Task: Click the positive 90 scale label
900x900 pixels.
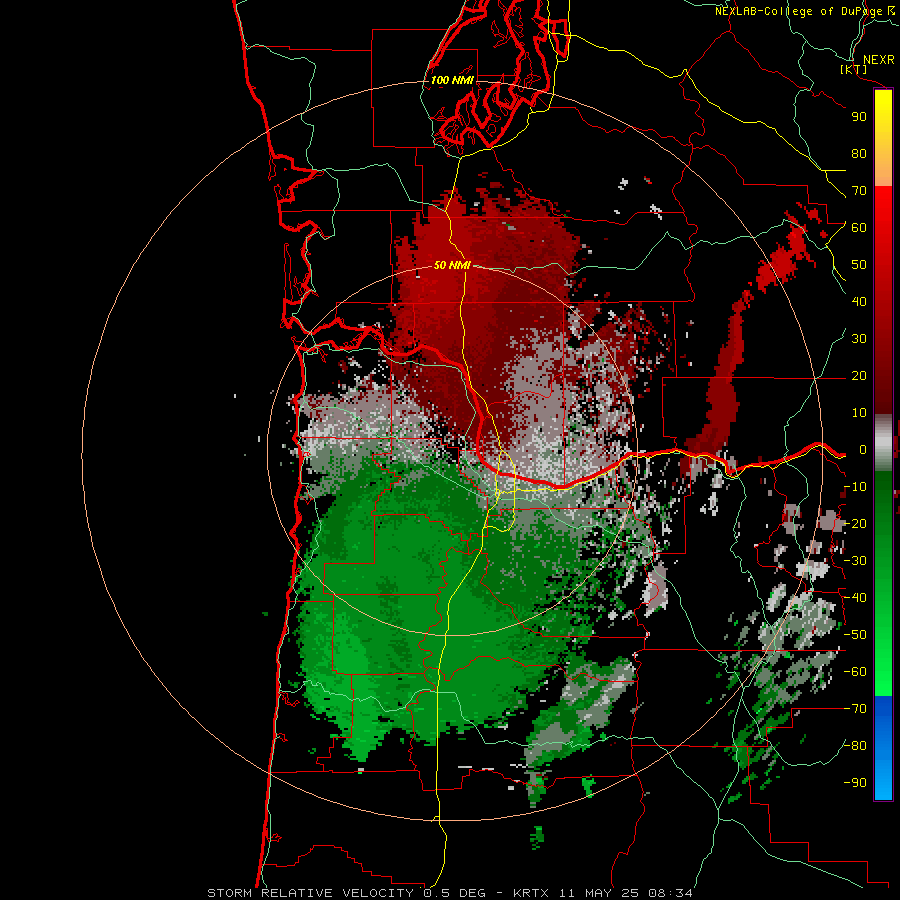Action: 859,117
